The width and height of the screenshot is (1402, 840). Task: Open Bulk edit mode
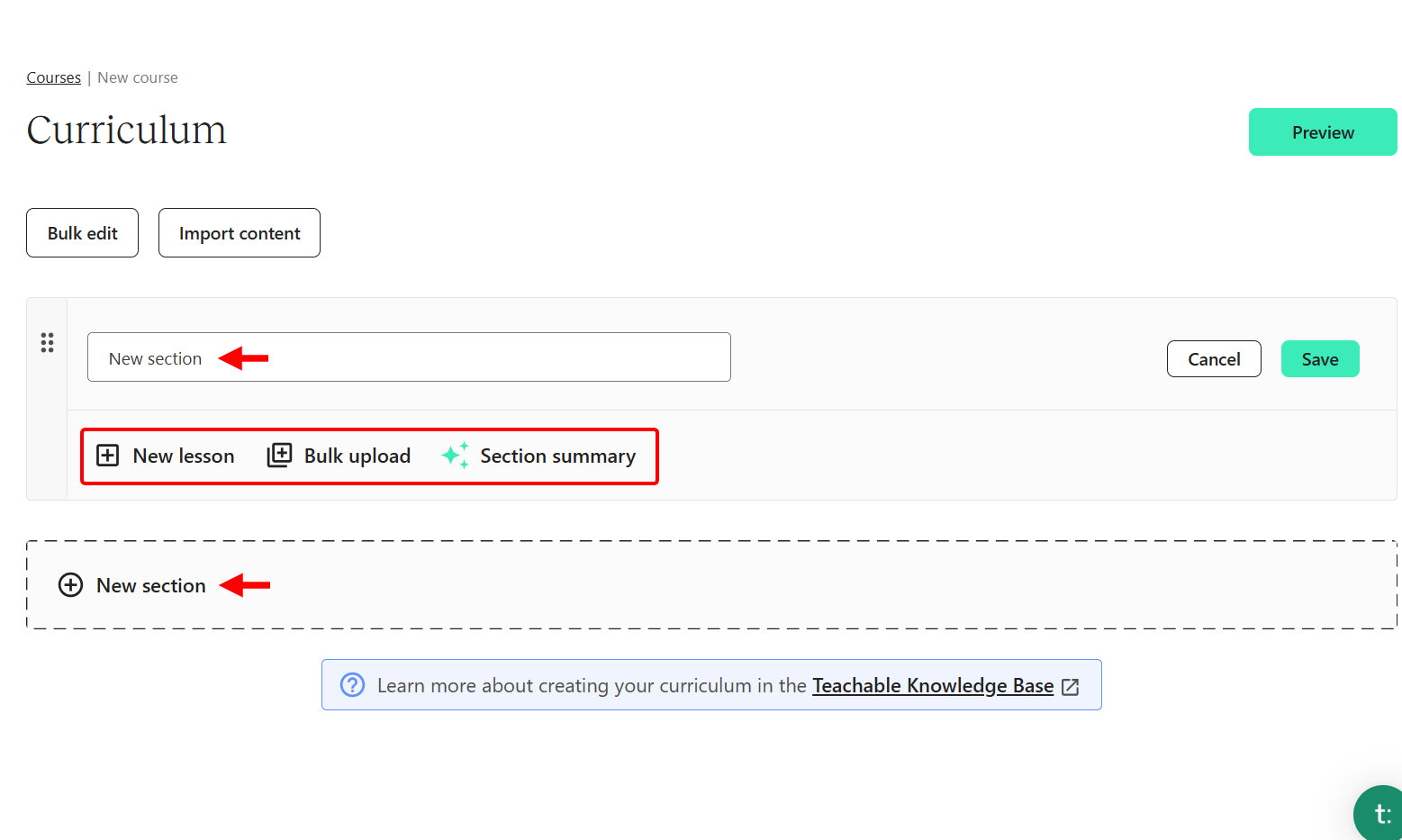pyautogui.click(x=82, y=233)
